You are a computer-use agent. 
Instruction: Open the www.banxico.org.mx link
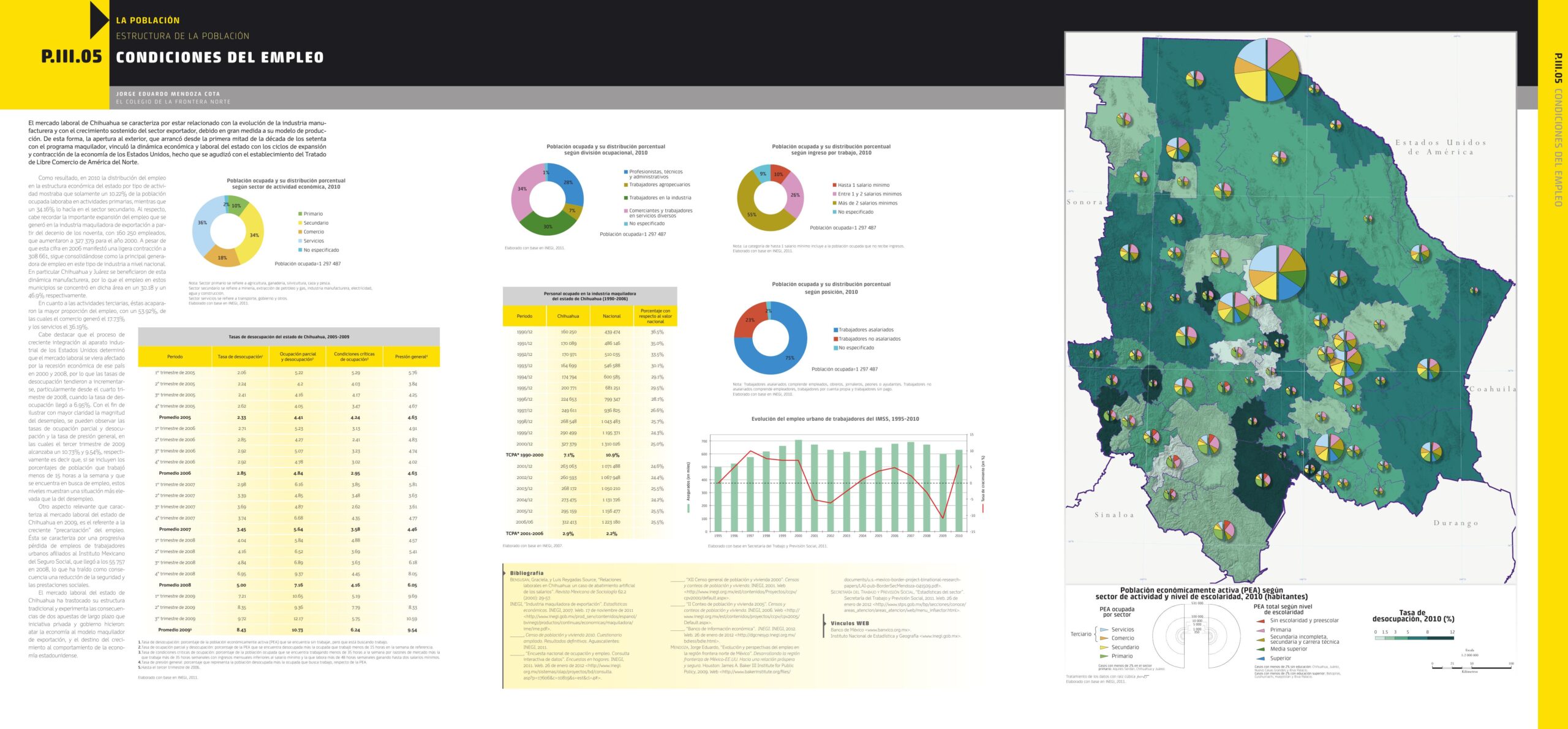[887, 630]
